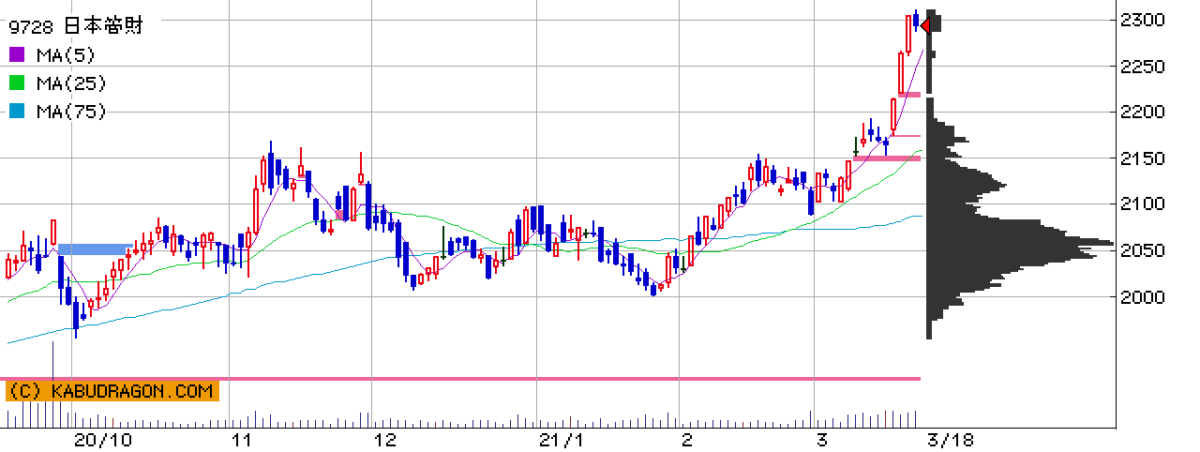The width and height of the screenshot is (1200, 452).
Task: Click the largest volume-profile bar near 2060
Action: click(x=1020, y=243)
